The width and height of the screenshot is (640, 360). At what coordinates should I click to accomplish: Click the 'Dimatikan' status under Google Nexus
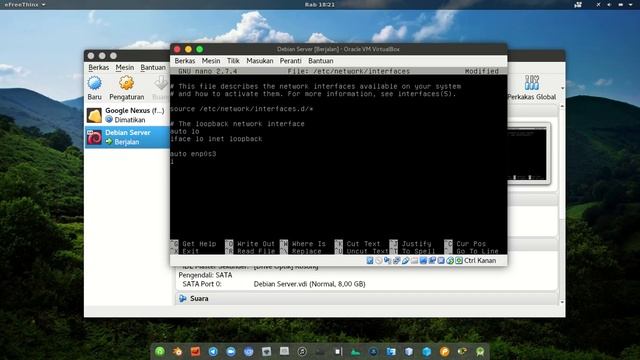[x=130, y=120]
